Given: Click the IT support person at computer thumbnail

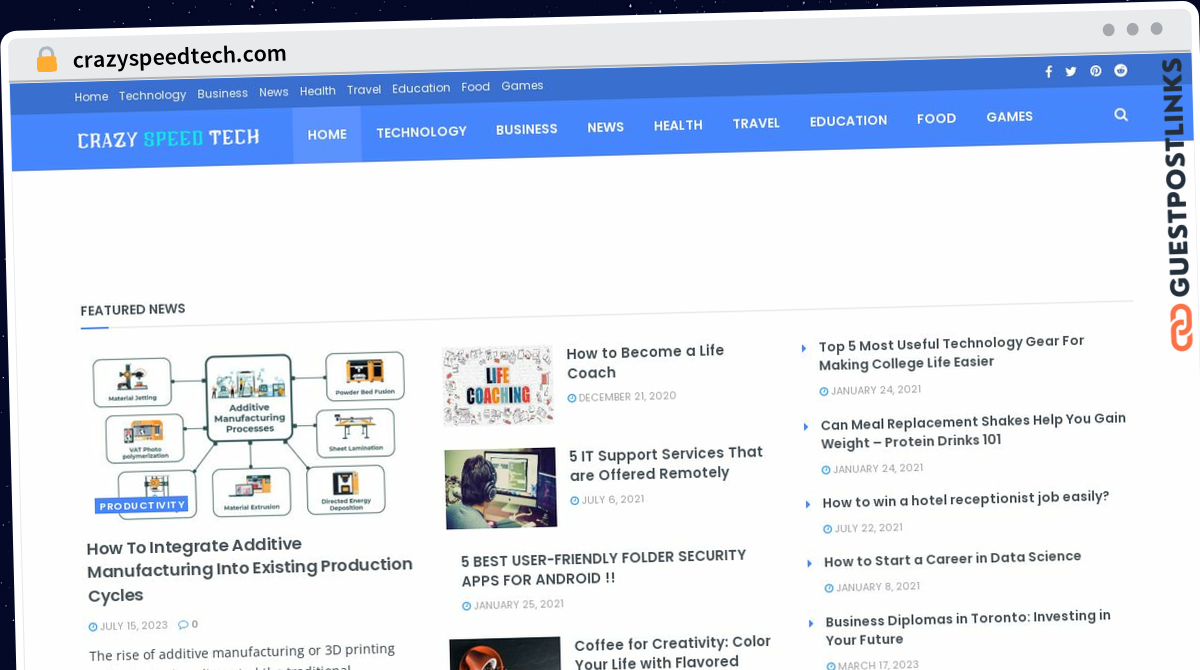Looking at the screenshot, I should tap(501, 488).
